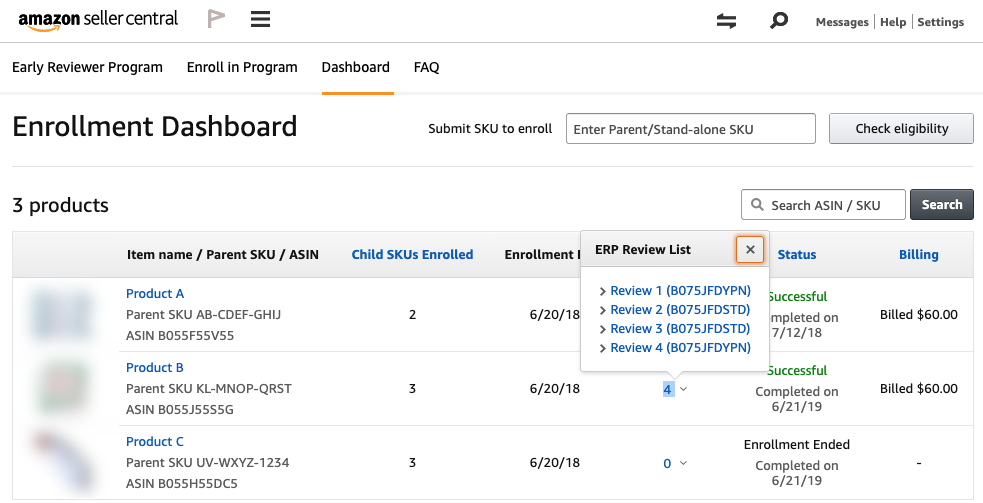Click the Product C thumbnail image

[63, 461]
